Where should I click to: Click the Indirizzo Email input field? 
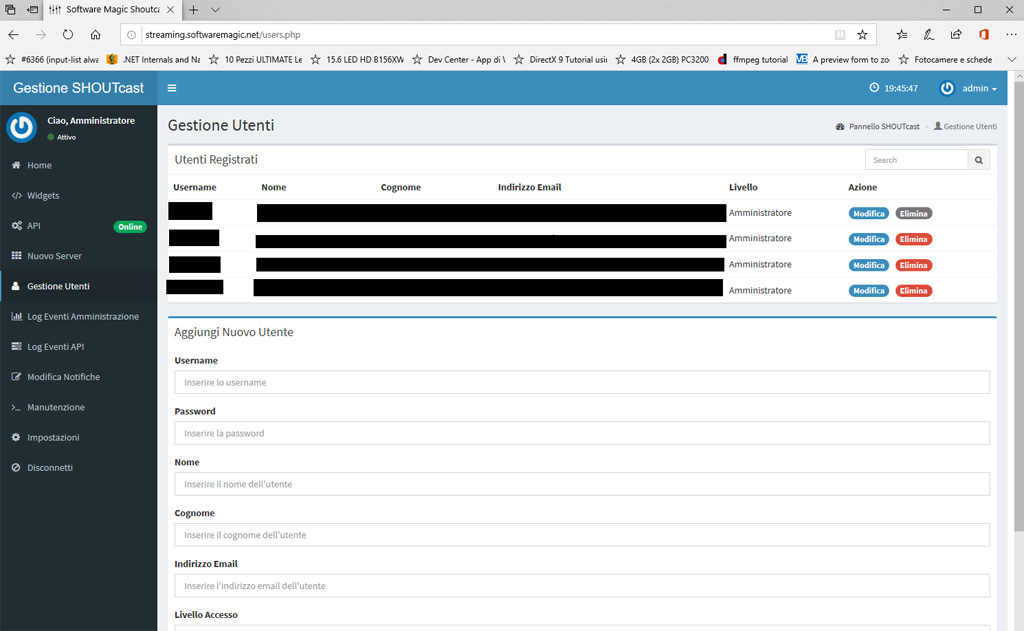click(582, 585)
